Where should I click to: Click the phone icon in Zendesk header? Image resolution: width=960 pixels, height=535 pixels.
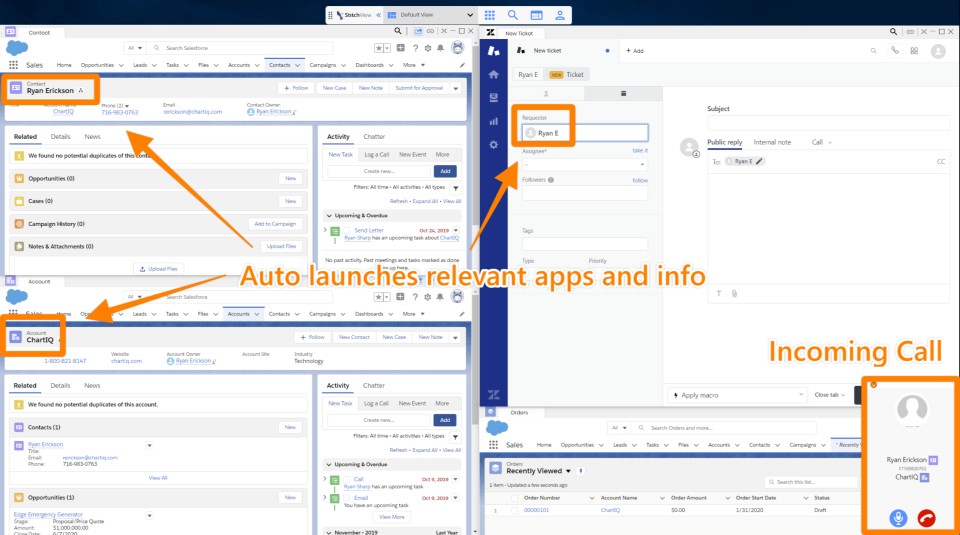(x=893, y=50)
